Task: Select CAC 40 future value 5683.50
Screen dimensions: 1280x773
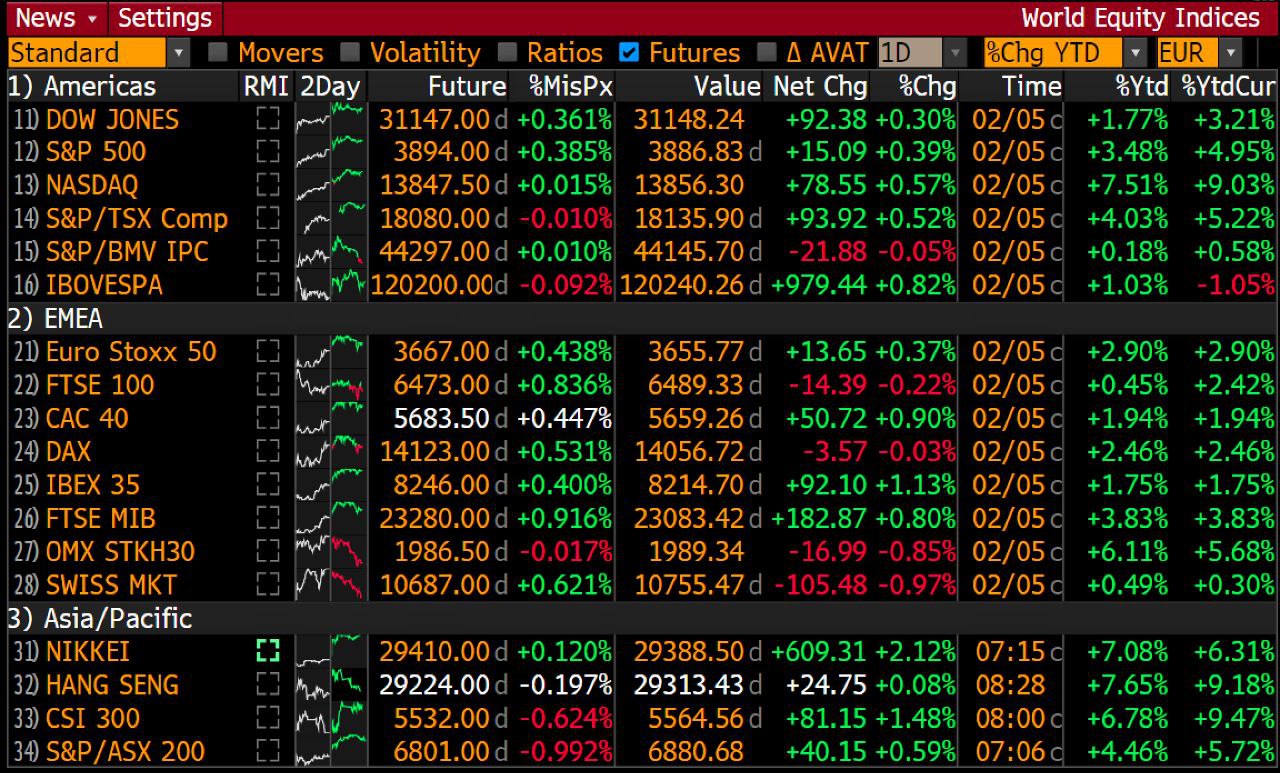Action: [442, 418]
